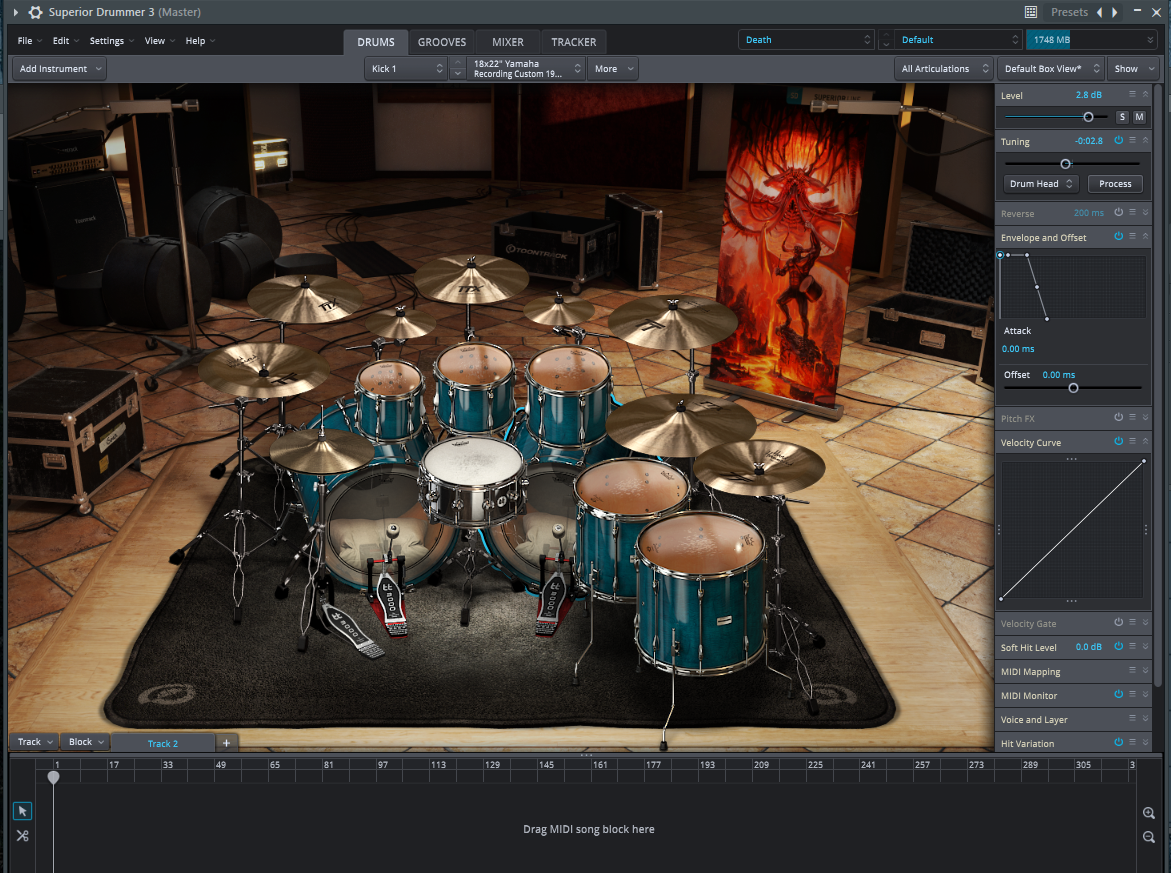This screenshot has width=1171, height=873.
Task: Zoom out on the song track timeline
Action: click(1149, 837)
